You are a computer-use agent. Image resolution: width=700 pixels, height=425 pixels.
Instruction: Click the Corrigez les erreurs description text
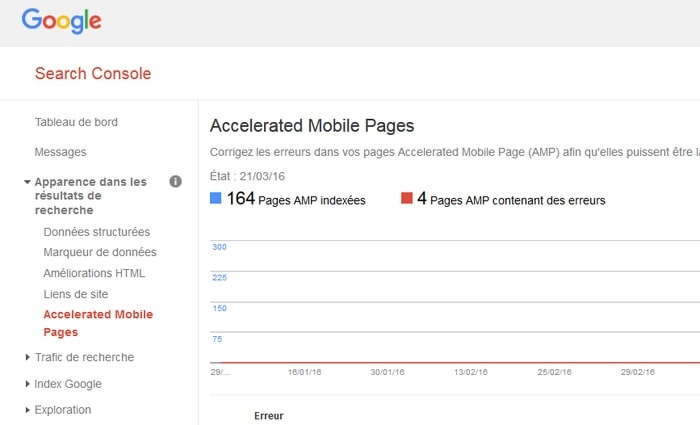pyautogui.click(x=455, y=152)
